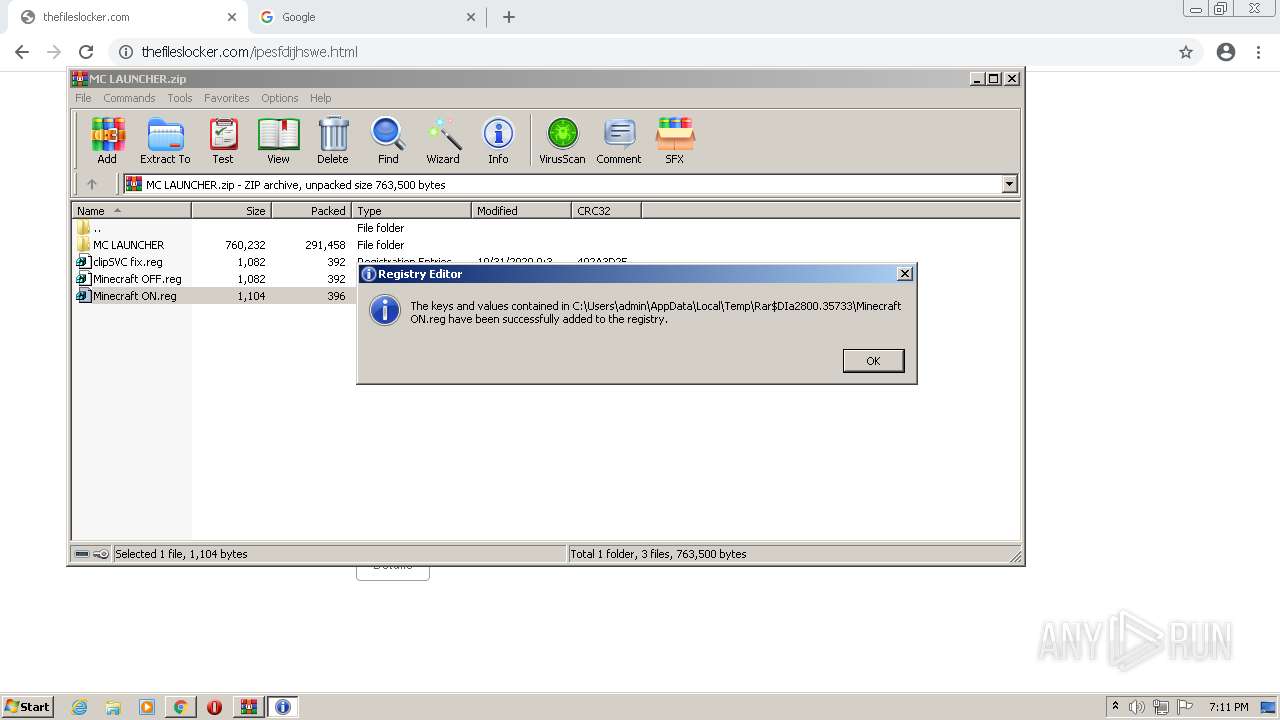Click the Add toolbar icon in WinRAR
Viewport: 1280px width, 720px height.
107,140
